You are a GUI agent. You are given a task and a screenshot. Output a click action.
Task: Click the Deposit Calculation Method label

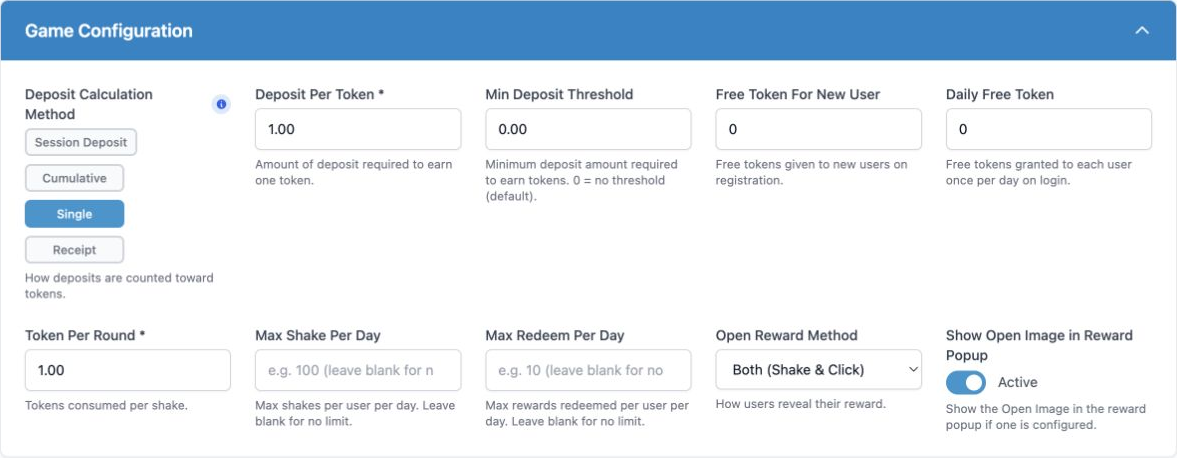click(89, 104)
